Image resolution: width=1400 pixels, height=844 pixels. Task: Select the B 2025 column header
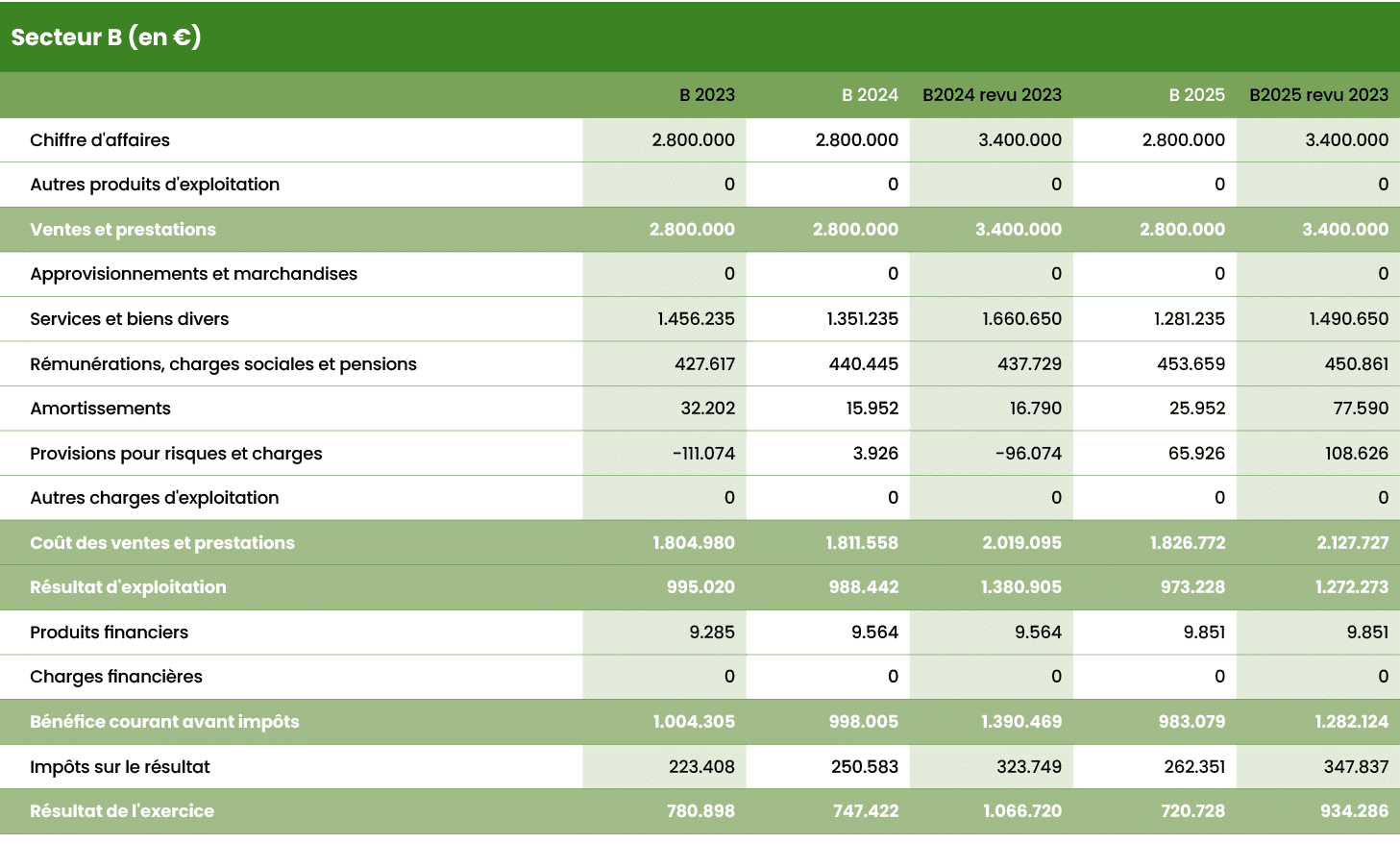[x=1195, y=94]
